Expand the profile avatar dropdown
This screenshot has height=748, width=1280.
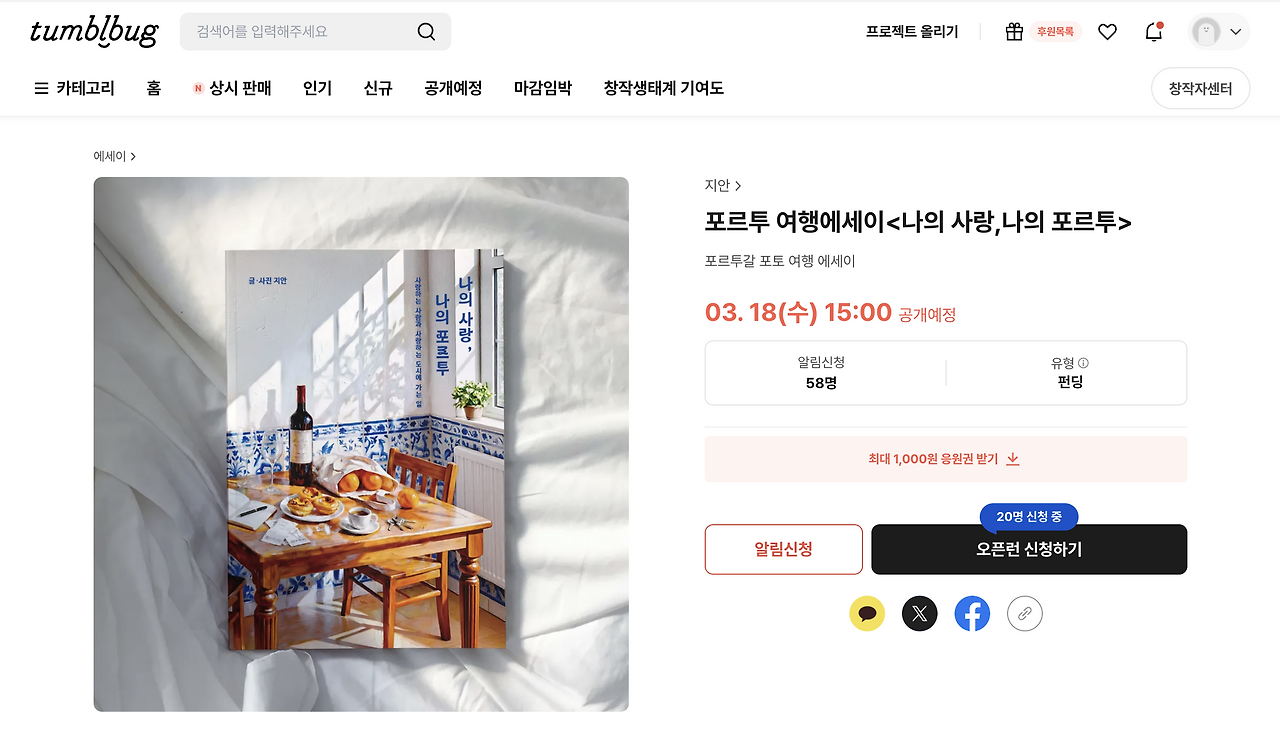[x=1219, y=32]
